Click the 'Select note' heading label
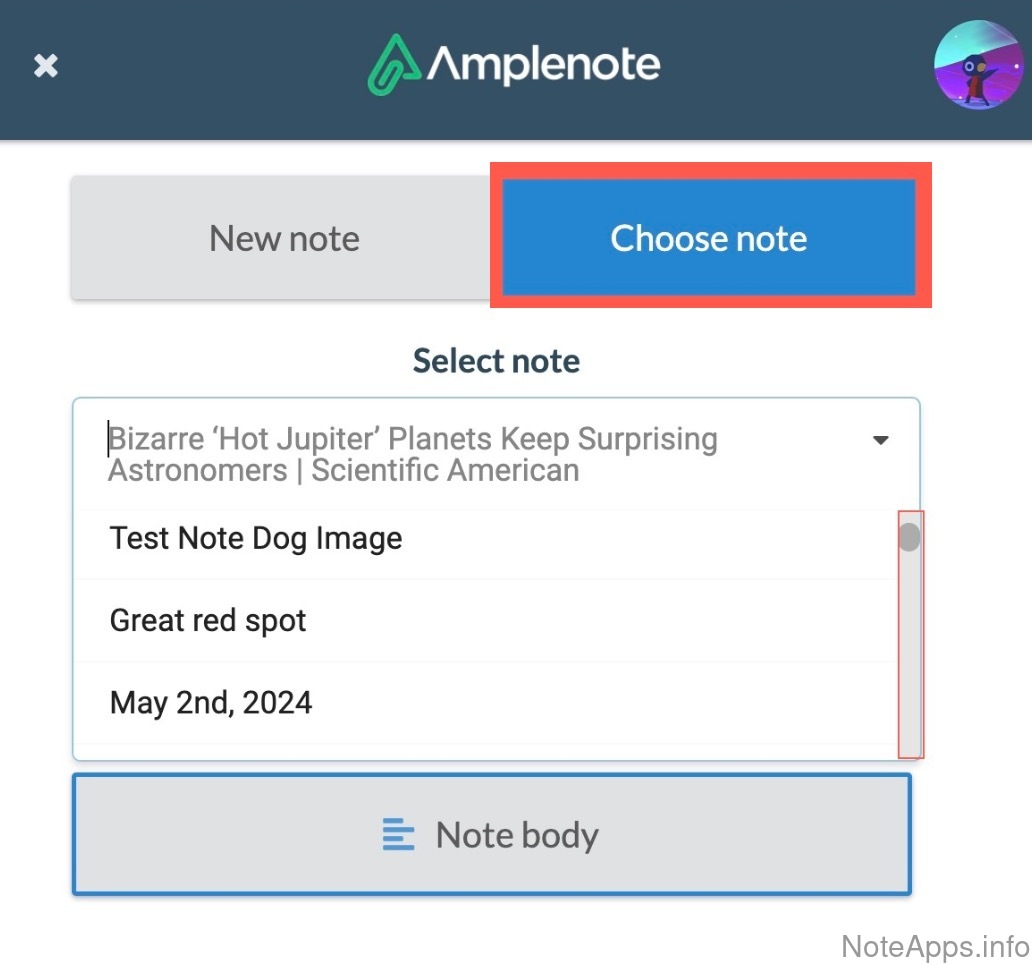 (x=496, y=361)
